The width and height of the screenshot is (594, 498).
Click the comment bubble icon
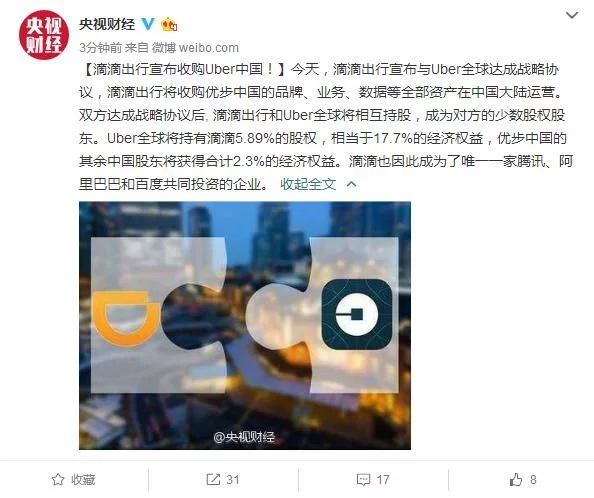(363, 480)
